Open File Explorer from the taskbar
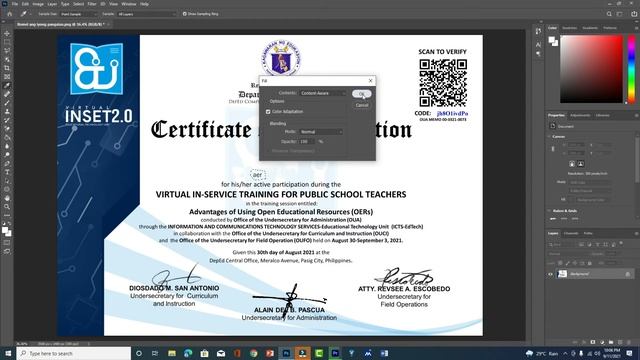640x360 pixels. (172, 353)
